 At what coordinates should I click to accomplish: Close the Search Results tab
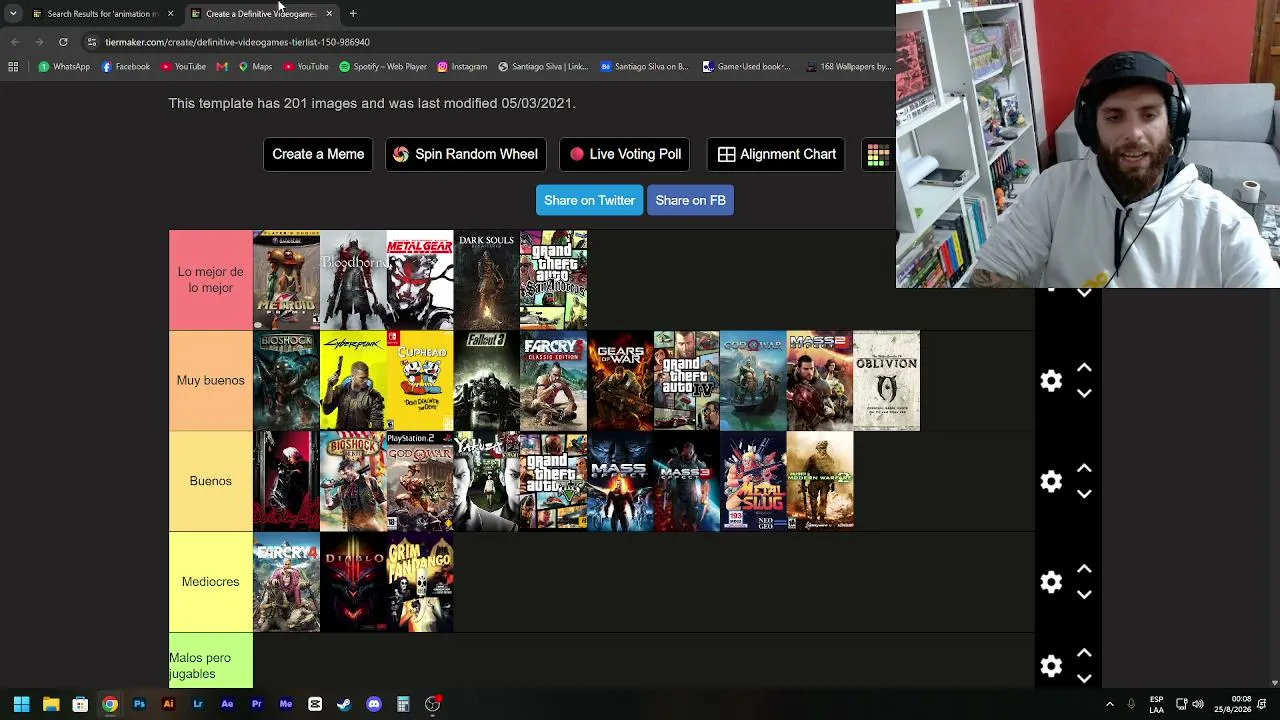point(170,14)
